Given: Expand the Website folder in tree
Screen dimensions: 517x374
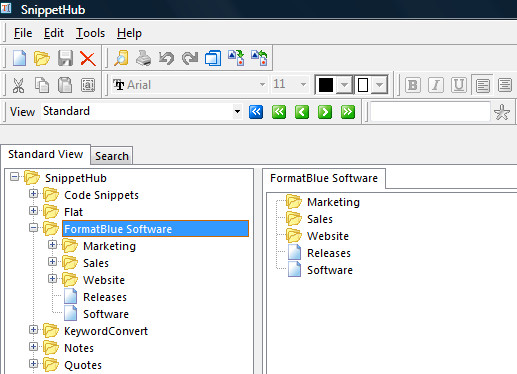Looking at the screenshot, I should (52, 279).
